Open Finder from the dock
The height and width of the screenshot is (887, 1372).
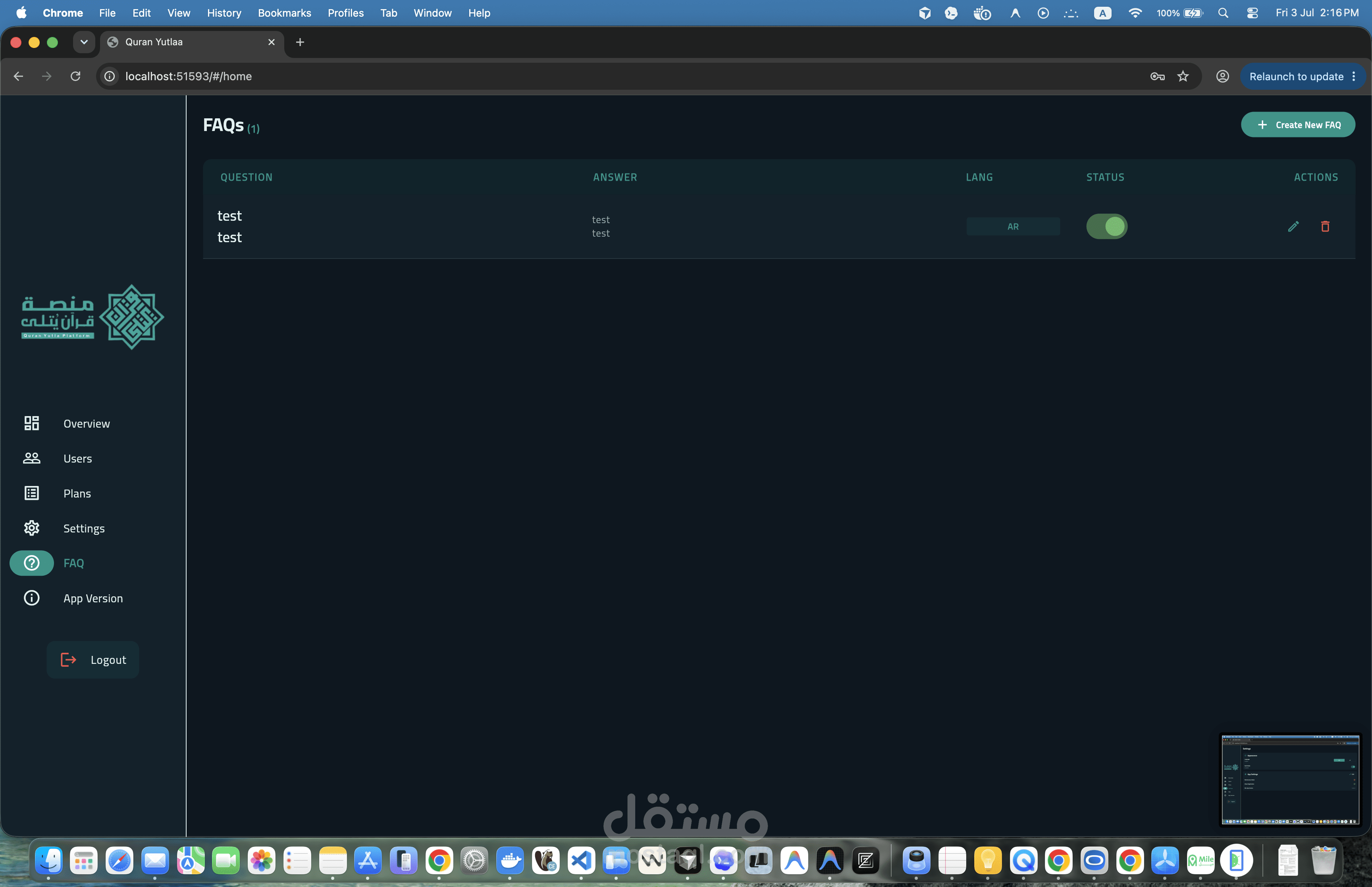[x=48, y=860]
